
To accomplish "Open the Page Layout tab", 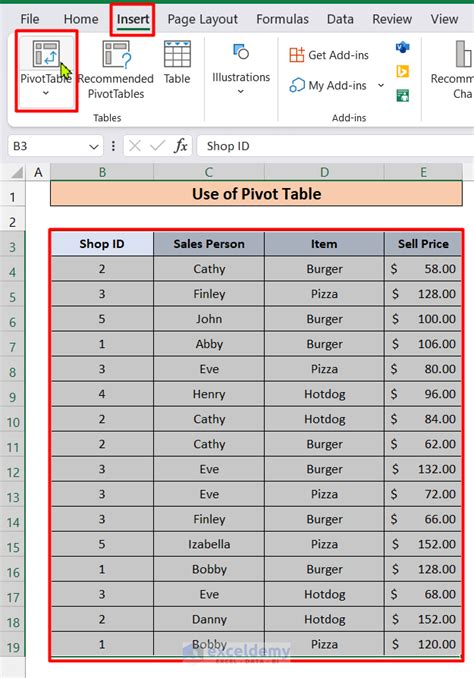I will (x=202, y=19).
